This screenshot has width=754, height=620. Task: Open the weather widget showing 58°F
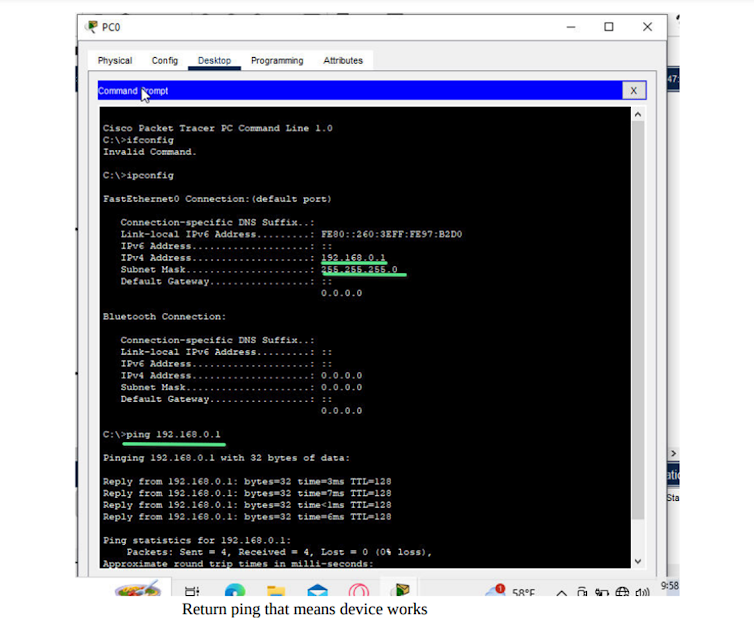click(510, 591)
